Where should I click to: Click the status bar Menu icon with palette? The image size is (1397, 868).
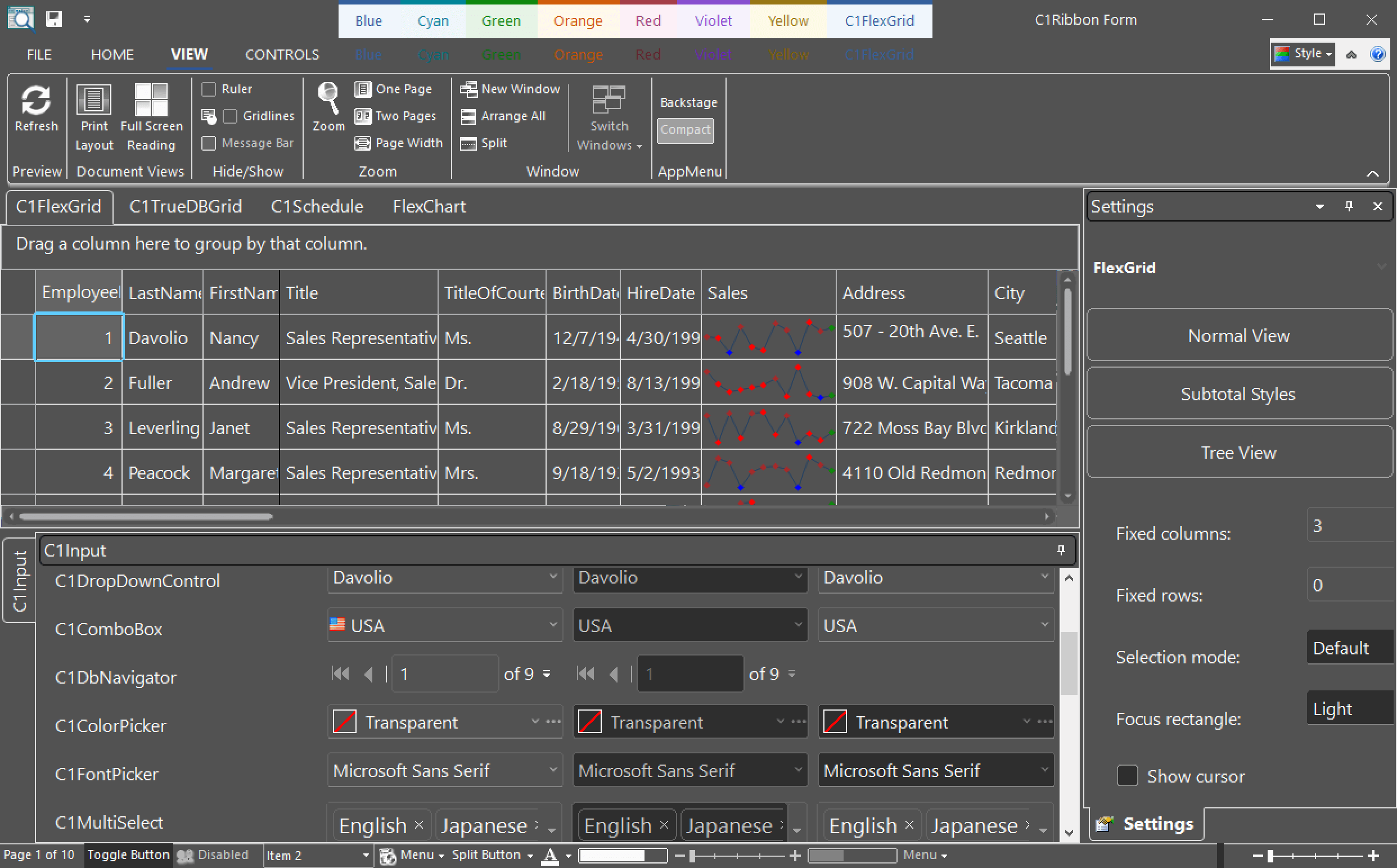click(388, 856)
